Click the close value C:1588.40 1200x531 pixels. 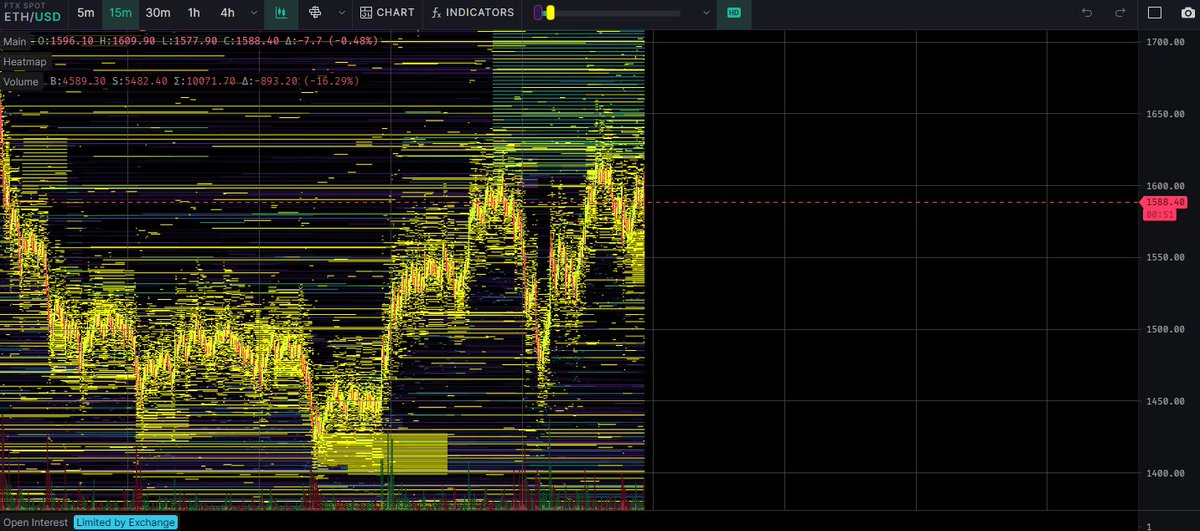pyautogui.click(x=249, y=42)
